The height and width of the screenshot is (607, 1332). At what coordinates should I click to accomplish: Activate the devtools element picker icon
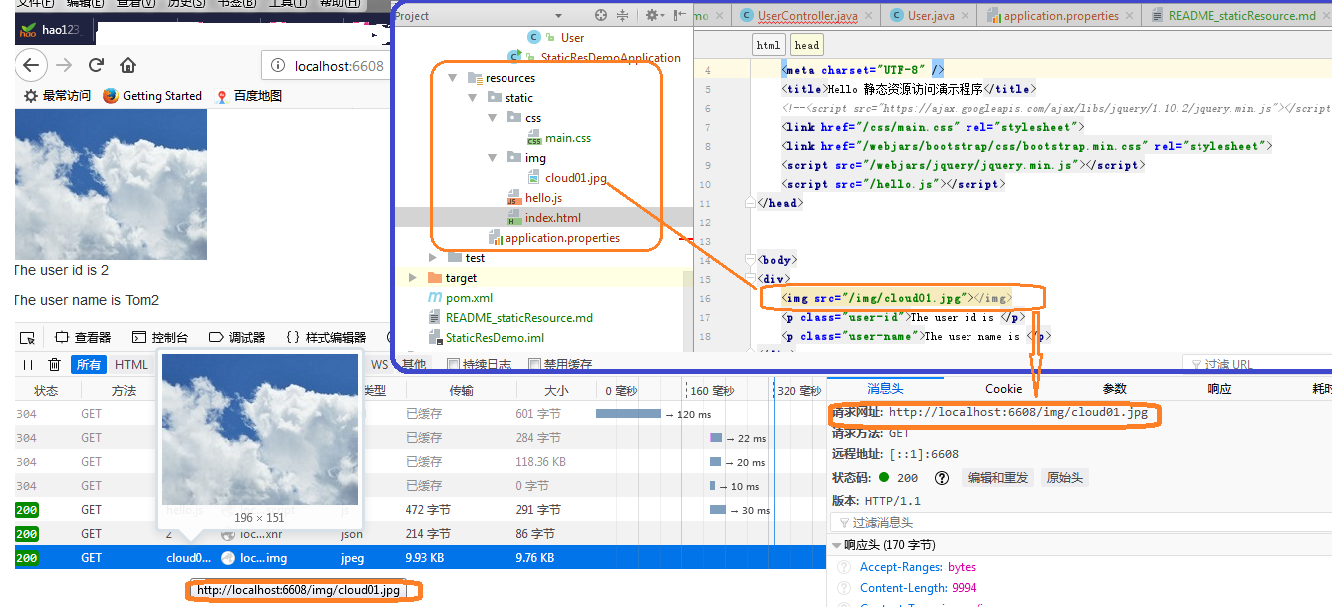(x=27, y=338)
